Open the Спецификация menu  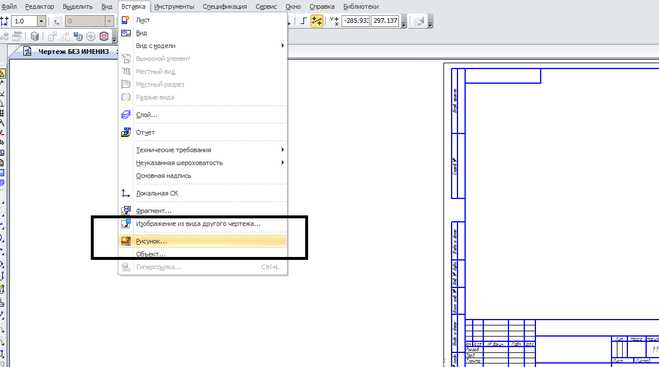coord(225,7)
